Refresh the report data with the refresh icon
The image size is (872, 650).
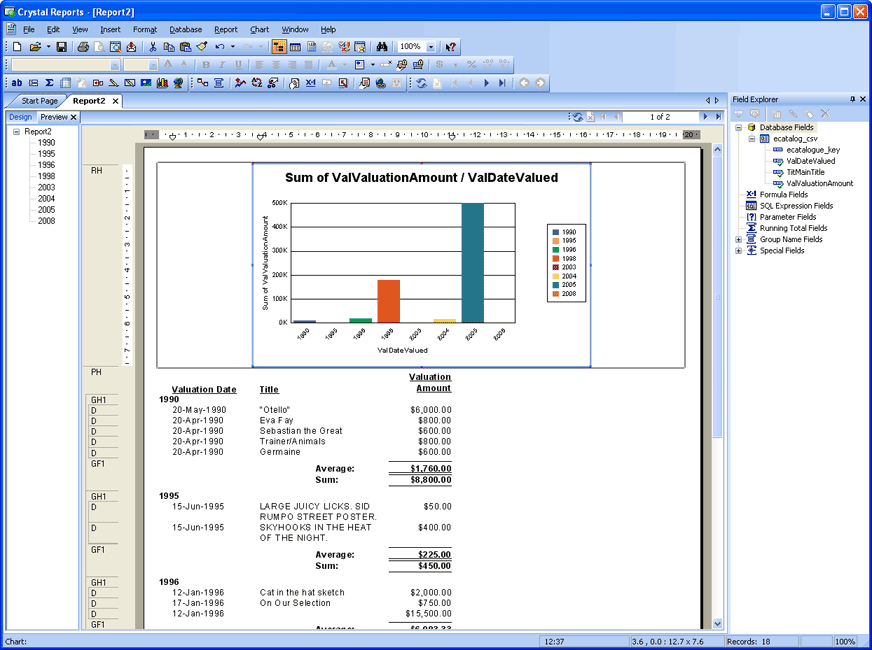578,117
